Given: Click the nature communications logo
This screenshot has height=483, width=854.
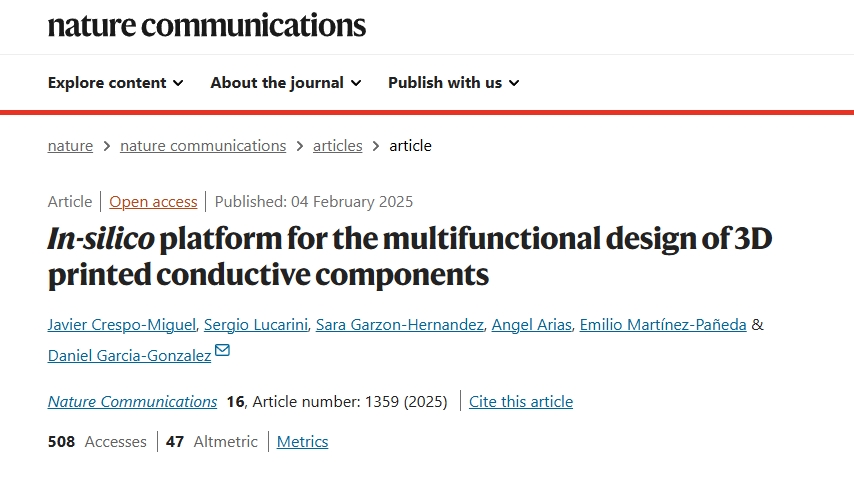Looking at the screenshot, I should click(x=206, y=25).
